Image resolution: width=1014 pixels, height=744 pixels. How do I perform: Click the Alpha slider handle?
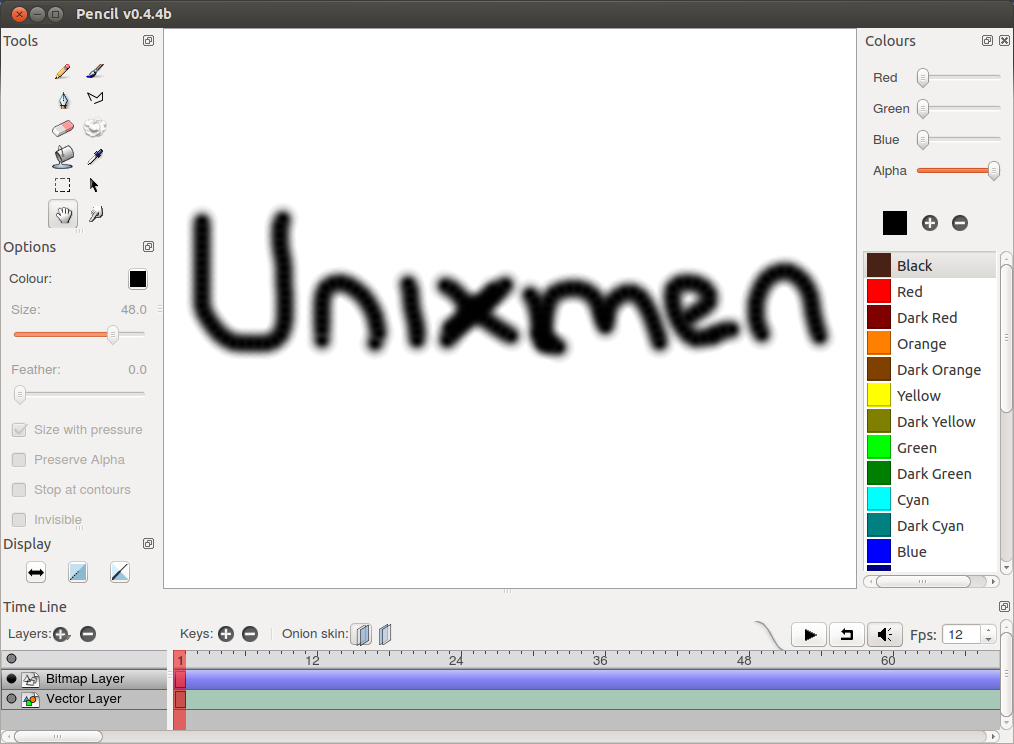tap(994, 171)
